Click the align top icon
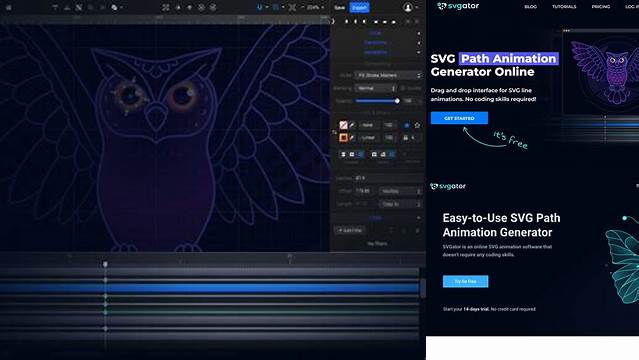This screenshot has height=360, width=639. click(x=376, y=21)
